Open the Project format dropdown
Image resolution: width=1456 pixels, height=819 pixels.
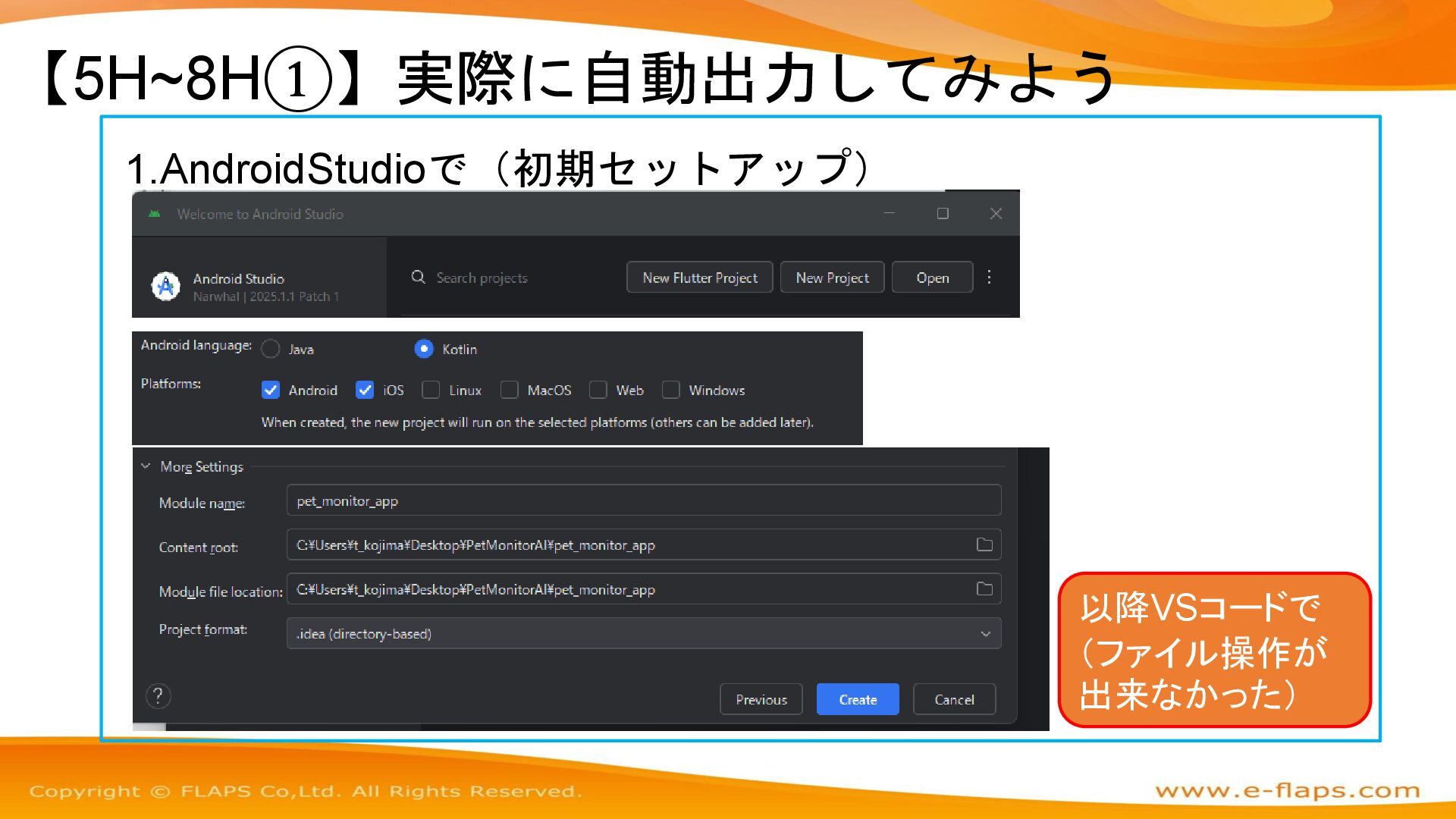tap(644, 633)
